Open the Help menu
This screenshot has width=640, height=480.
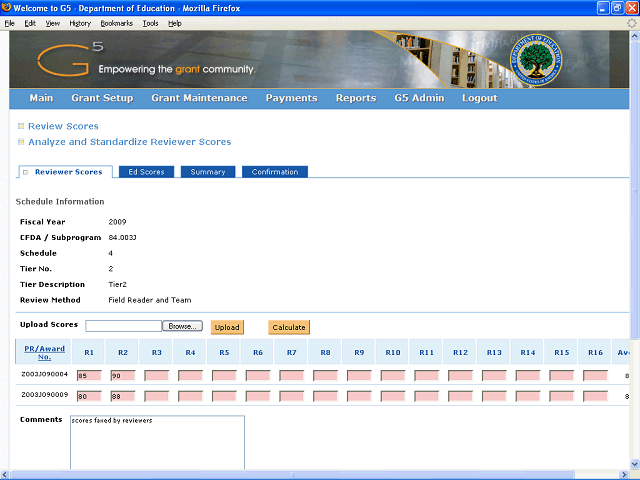click(x=175, y=23)
